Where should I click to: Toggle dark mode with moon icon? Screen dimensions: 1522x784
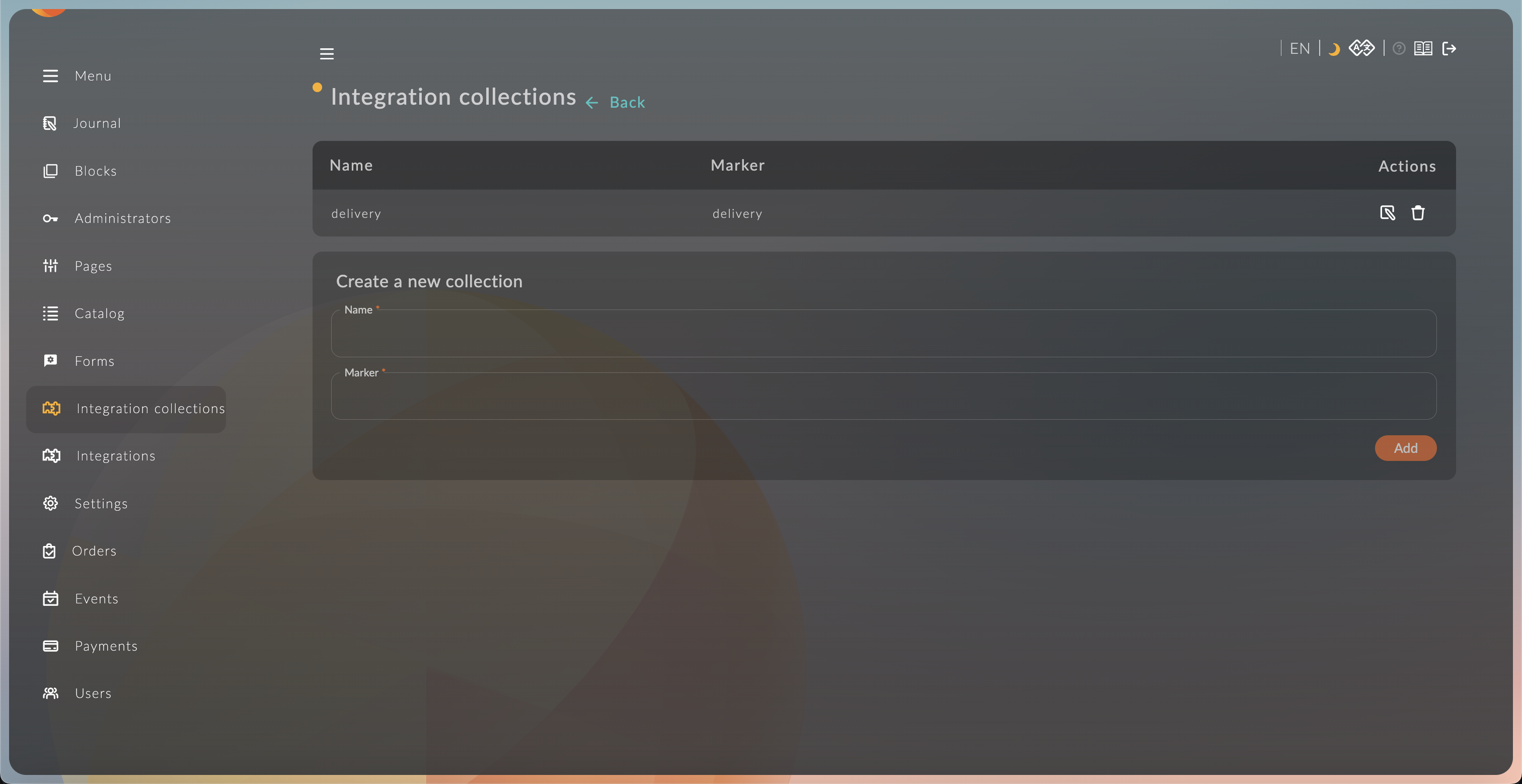tap(1334, 49)
